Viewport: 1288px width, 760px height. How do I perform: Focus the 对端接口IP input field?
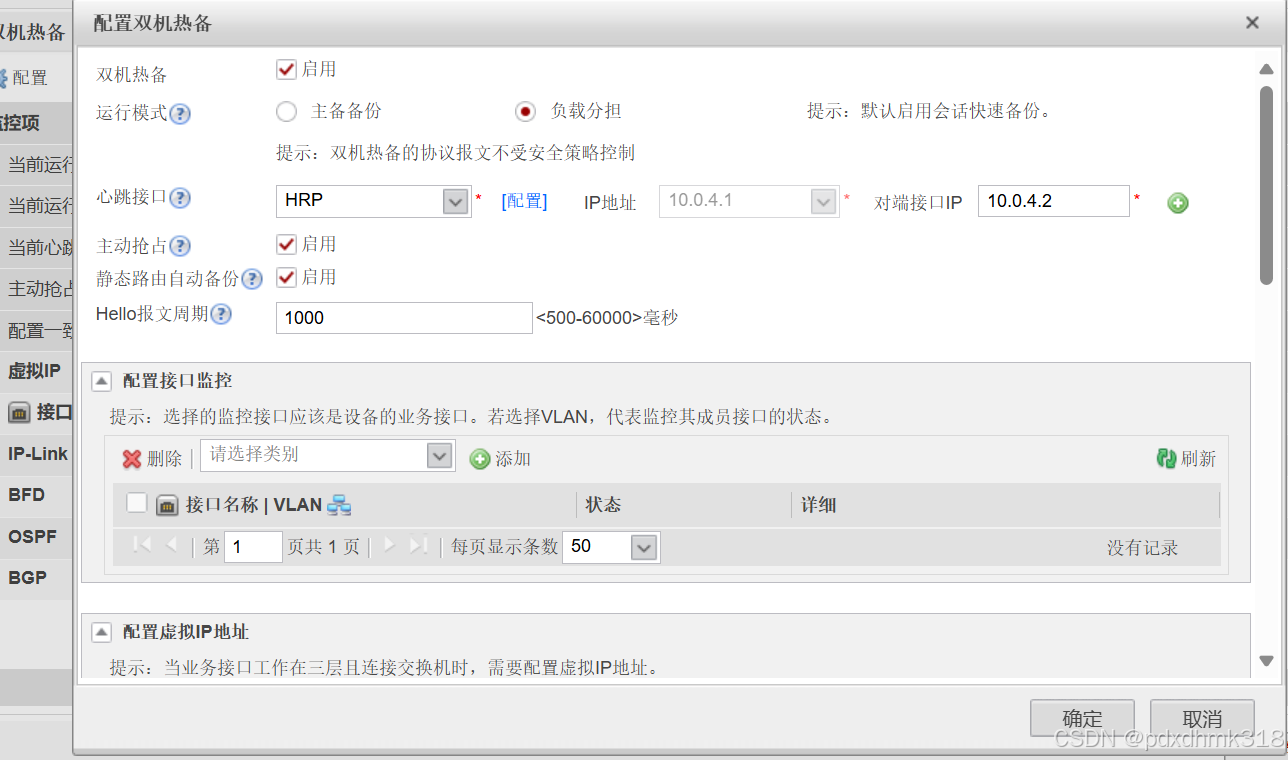pos(1053,201)
